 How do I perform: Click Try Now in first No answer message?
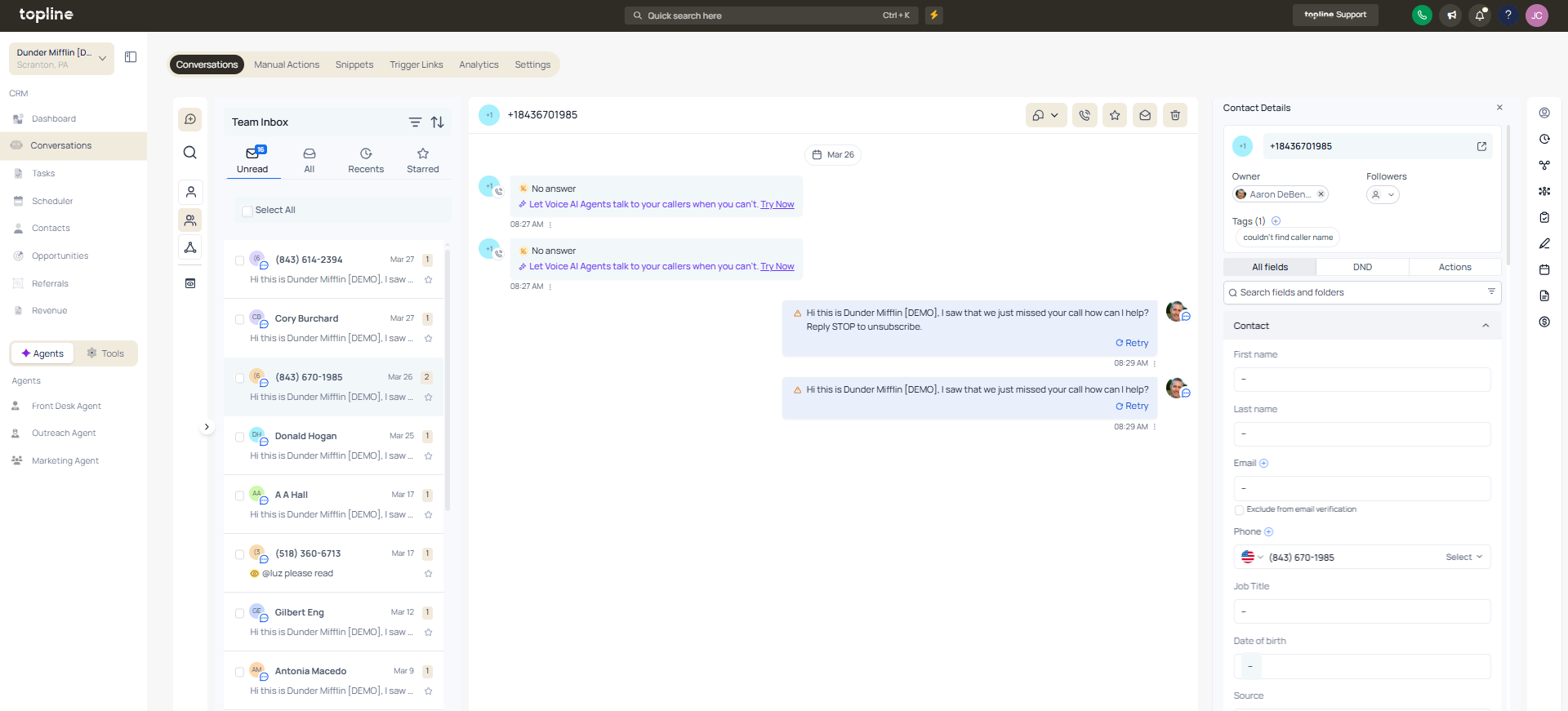(777, 204)
